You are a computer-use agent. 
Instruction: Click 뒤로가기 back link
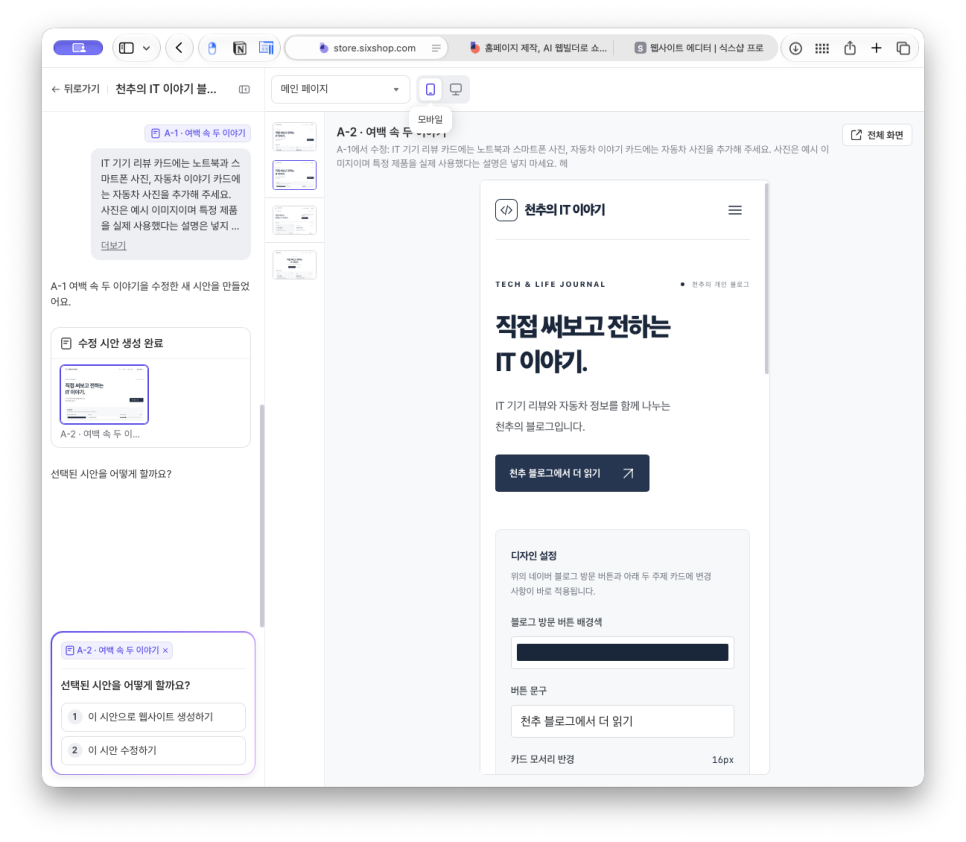tap(75, 89)
